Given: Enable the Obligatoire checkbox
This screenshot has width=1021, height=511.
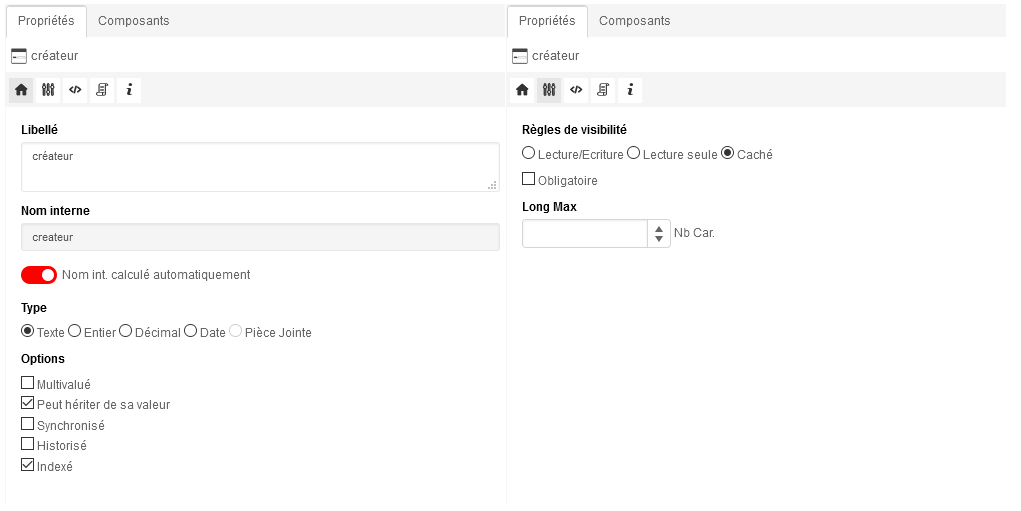Looking at the screenshot, I should tap(529, 180).
